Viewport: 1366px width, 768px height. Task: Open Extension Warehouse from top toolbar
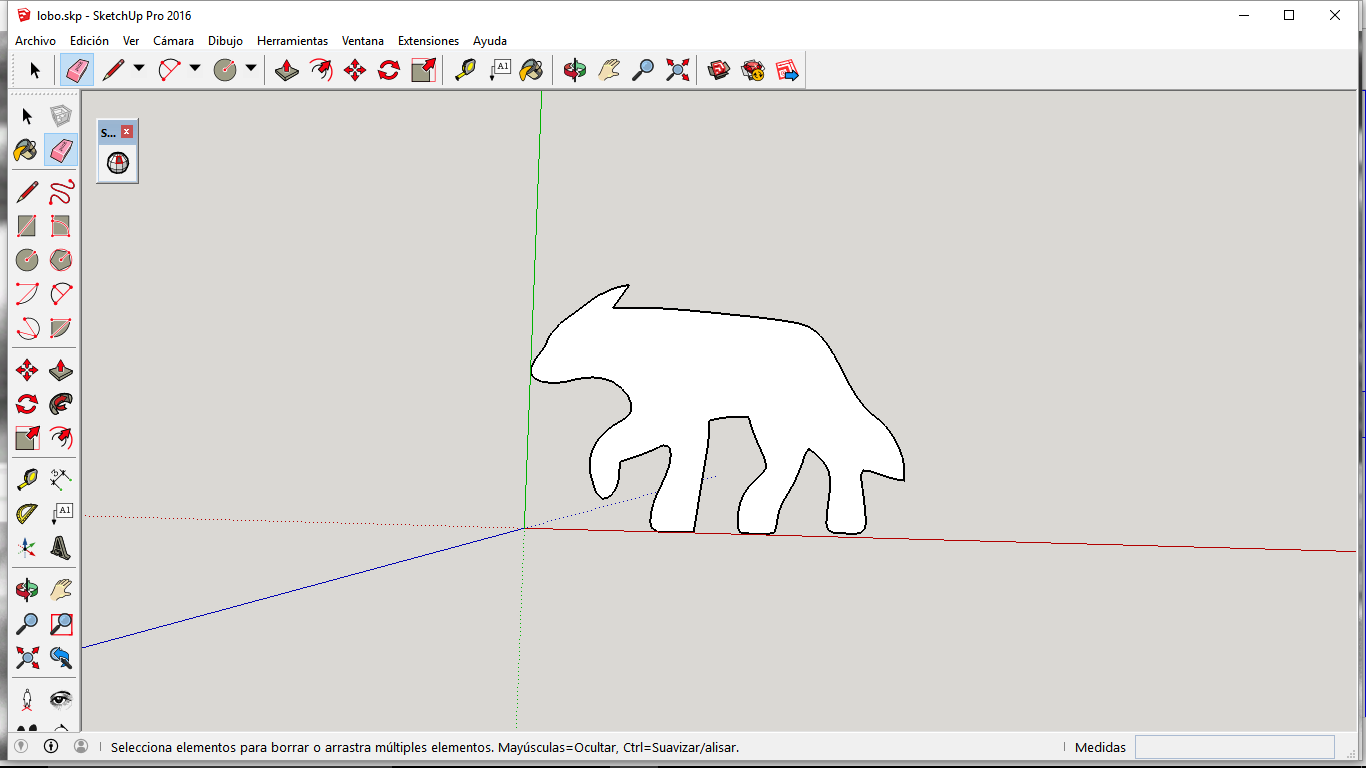click(x=753, y=70)
